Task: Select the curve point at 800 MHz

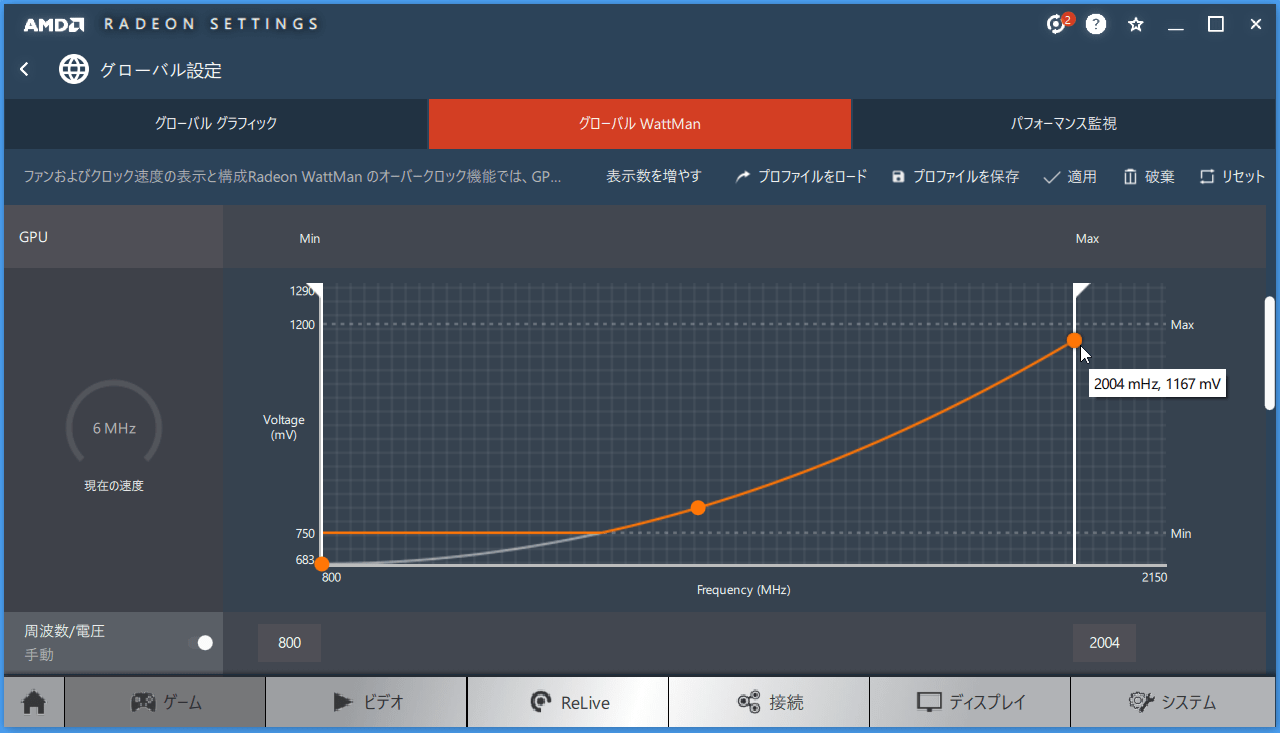Action: [x=322, y=564]
